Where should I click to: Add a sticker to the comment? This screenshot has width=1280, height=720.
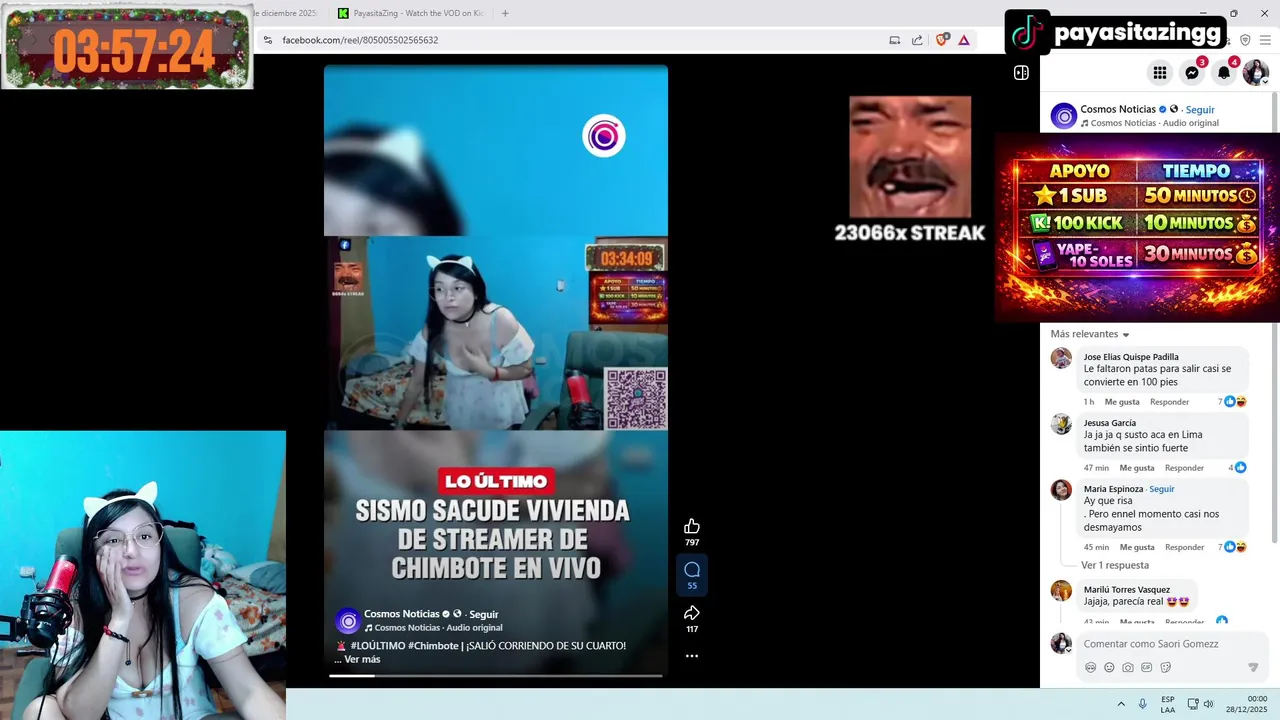1166,667
